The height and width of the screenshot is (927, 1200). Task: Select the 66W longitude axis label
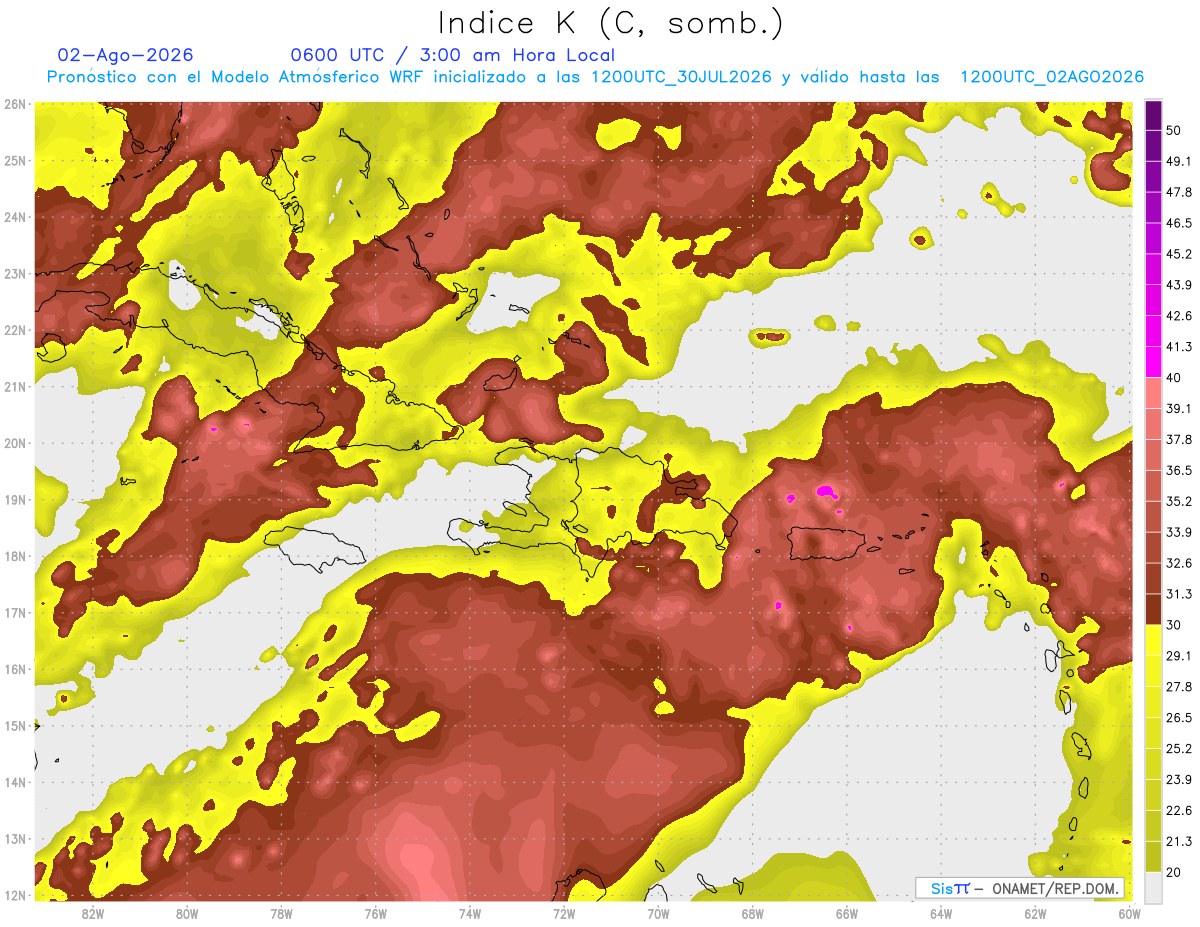tap(847, 914)
